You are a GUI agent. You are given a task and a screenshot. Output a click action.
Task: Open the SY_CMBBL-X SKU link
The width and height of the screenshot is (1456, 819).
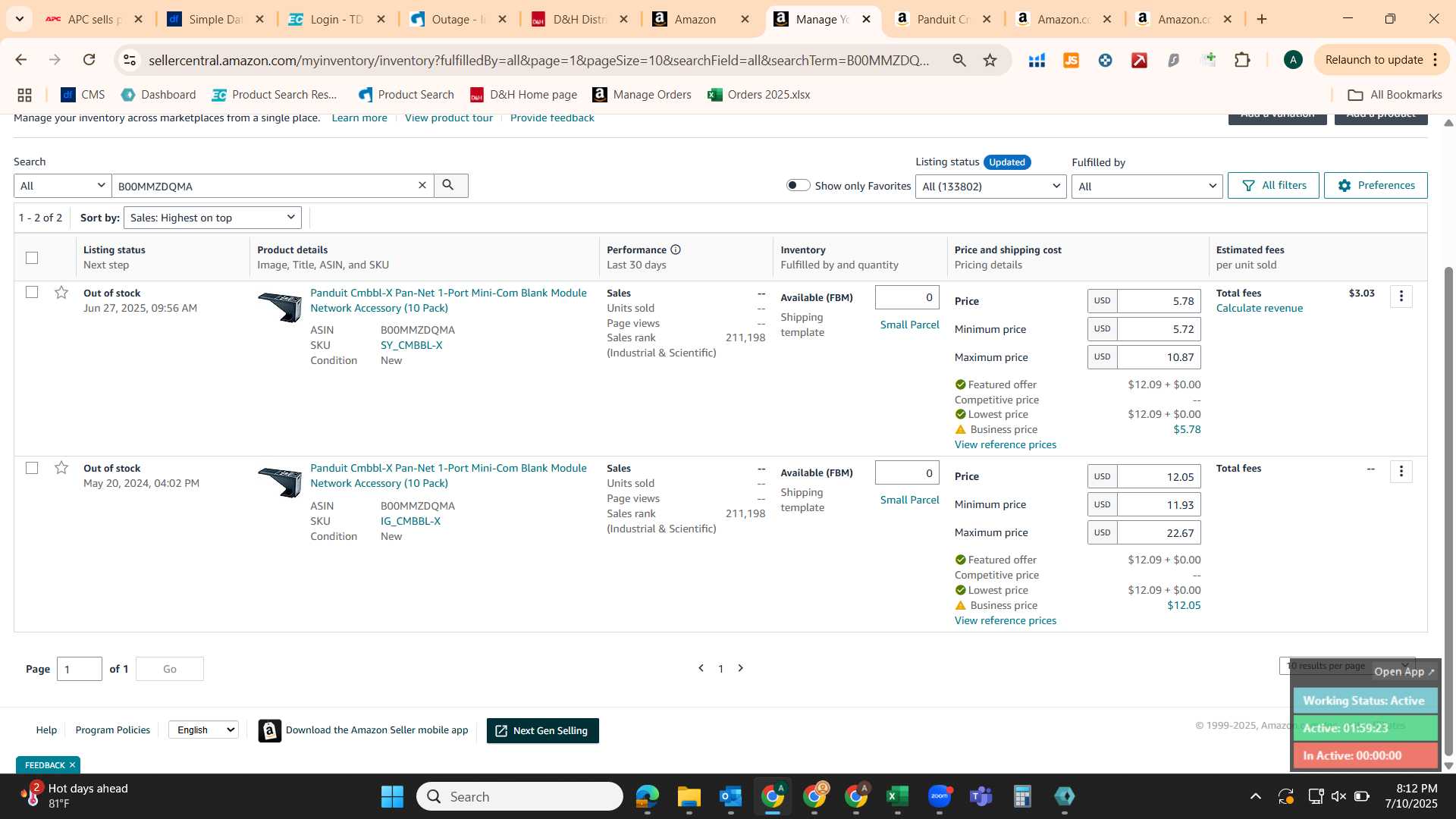412,345
